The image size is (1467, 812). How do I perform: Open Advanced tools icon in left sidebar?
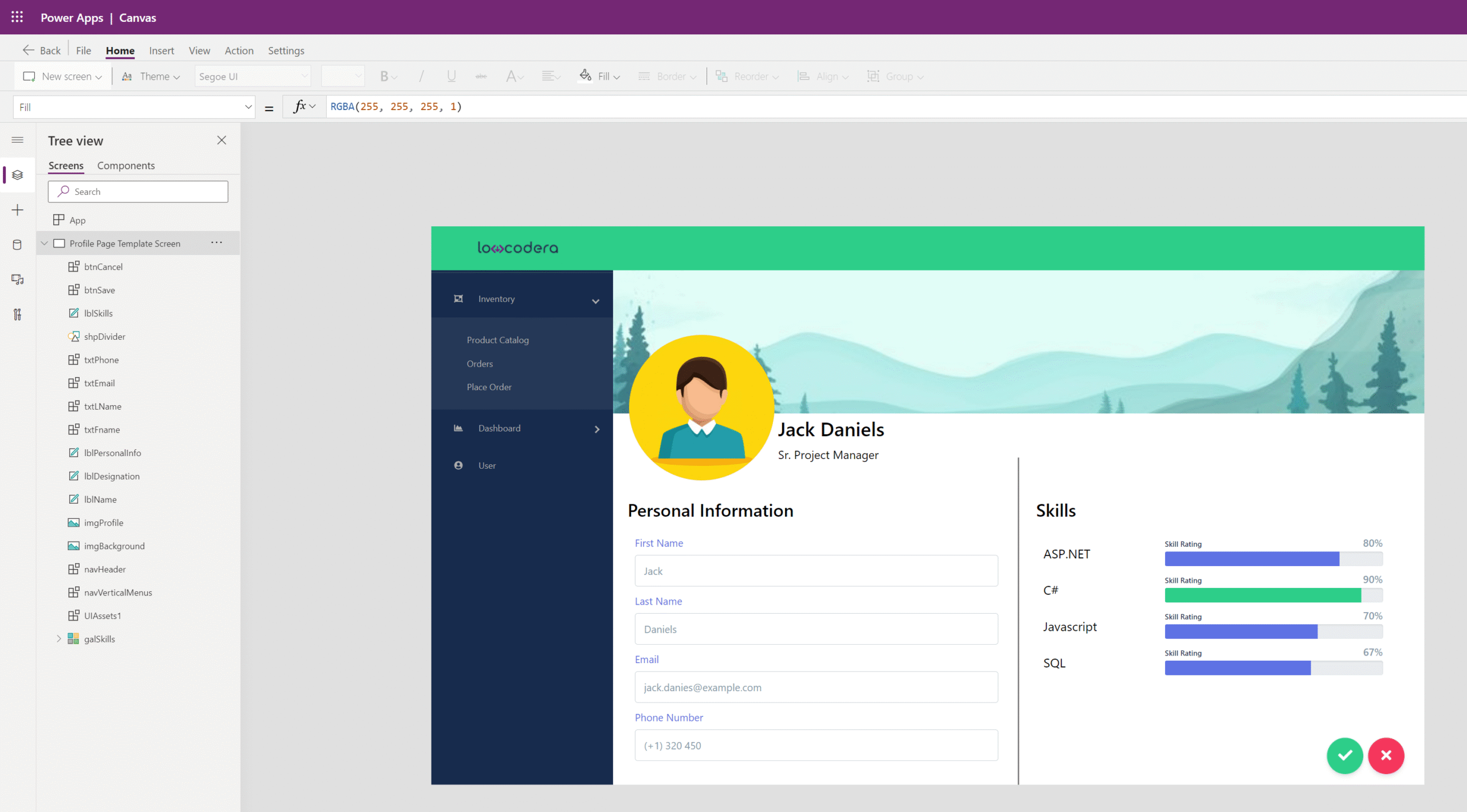tap(17, 314)
